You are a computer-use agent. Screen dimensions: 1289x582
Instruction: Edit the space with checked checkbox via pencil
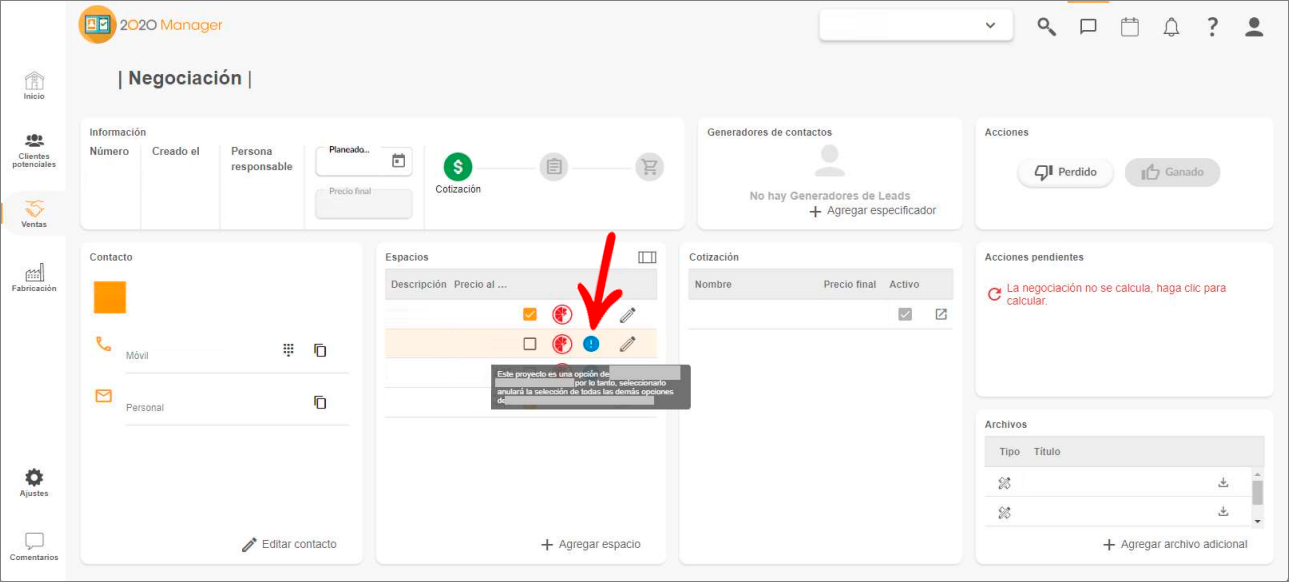tap(627, 314)
